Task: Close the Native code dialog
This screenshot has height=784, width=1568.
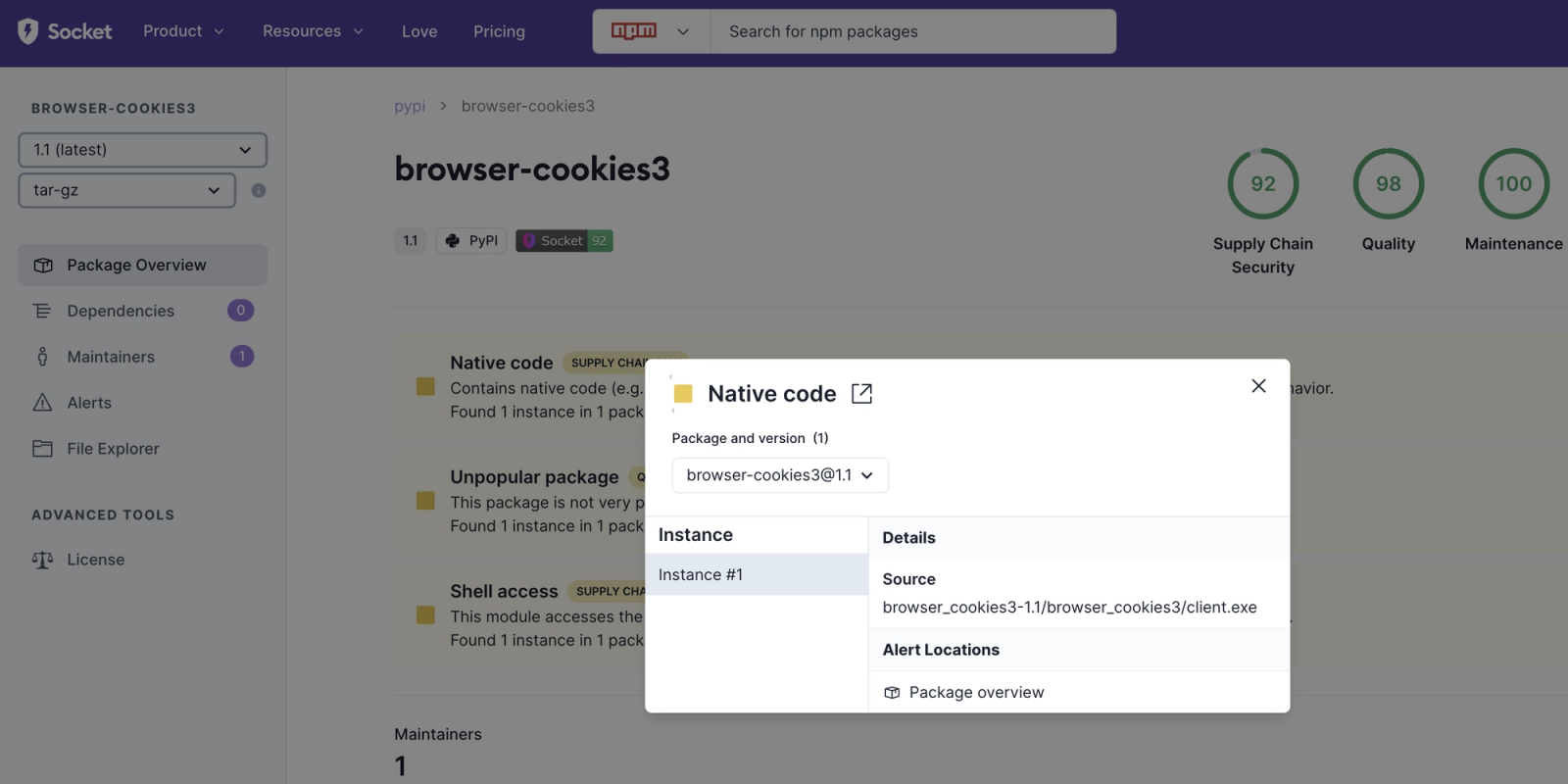Action: point(1259,386)
